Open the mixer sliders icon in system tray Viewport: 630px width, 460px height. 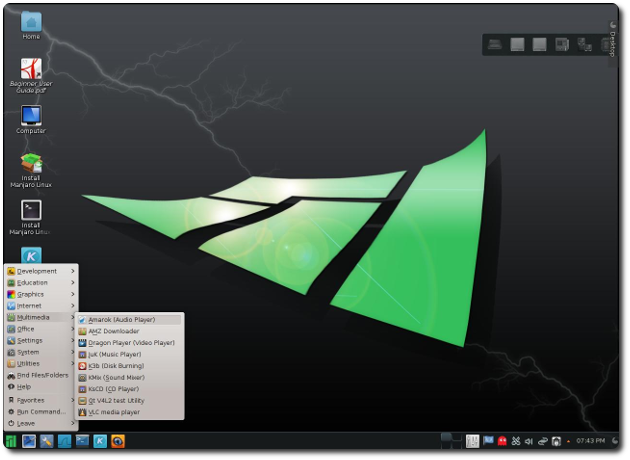[x=472, y=441]
